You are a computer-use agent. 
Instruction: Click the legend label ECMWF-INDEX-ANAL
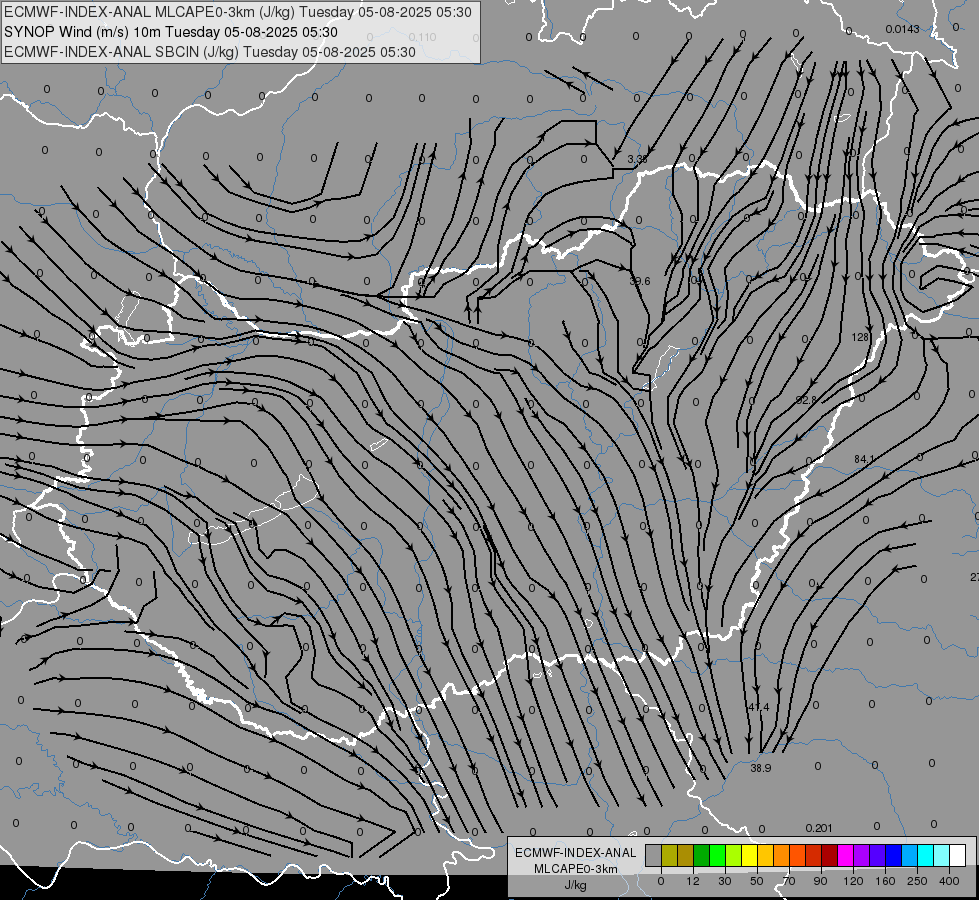[575, 853]
